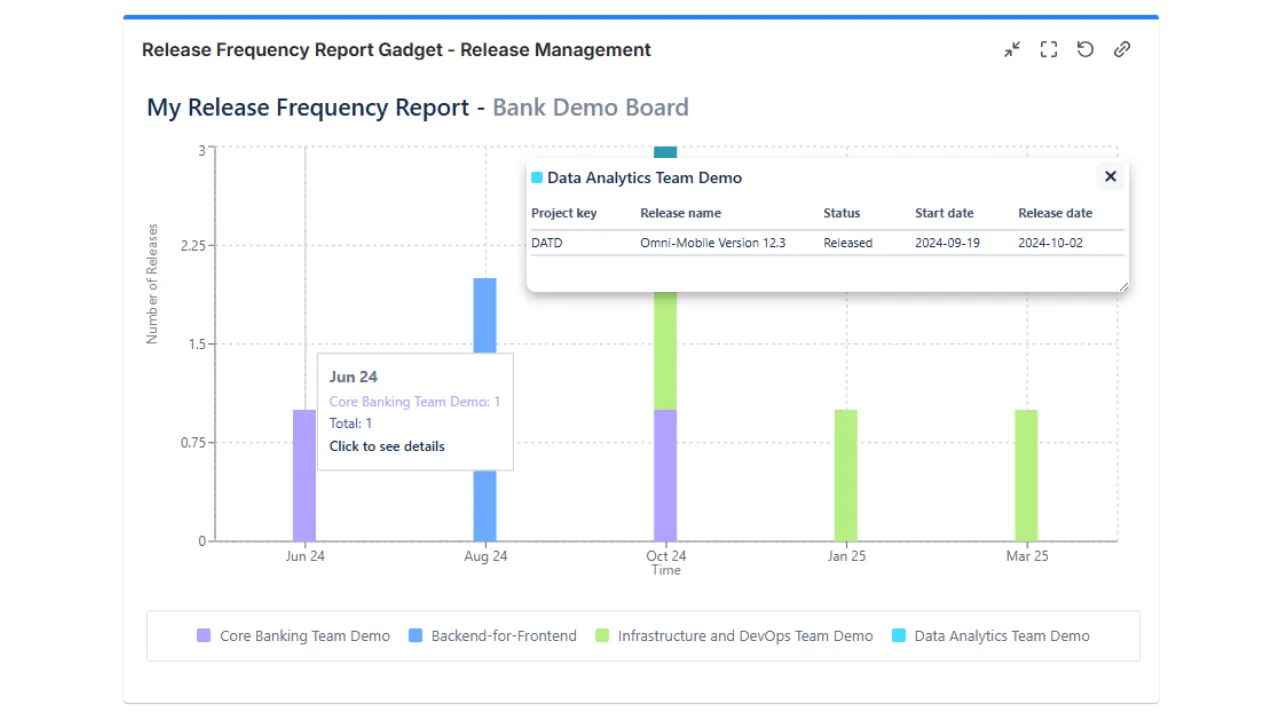The image size is (1280, 720).
Task: Click the DATD project key cell
Action: pyautogui.click(x=546, y=242)
